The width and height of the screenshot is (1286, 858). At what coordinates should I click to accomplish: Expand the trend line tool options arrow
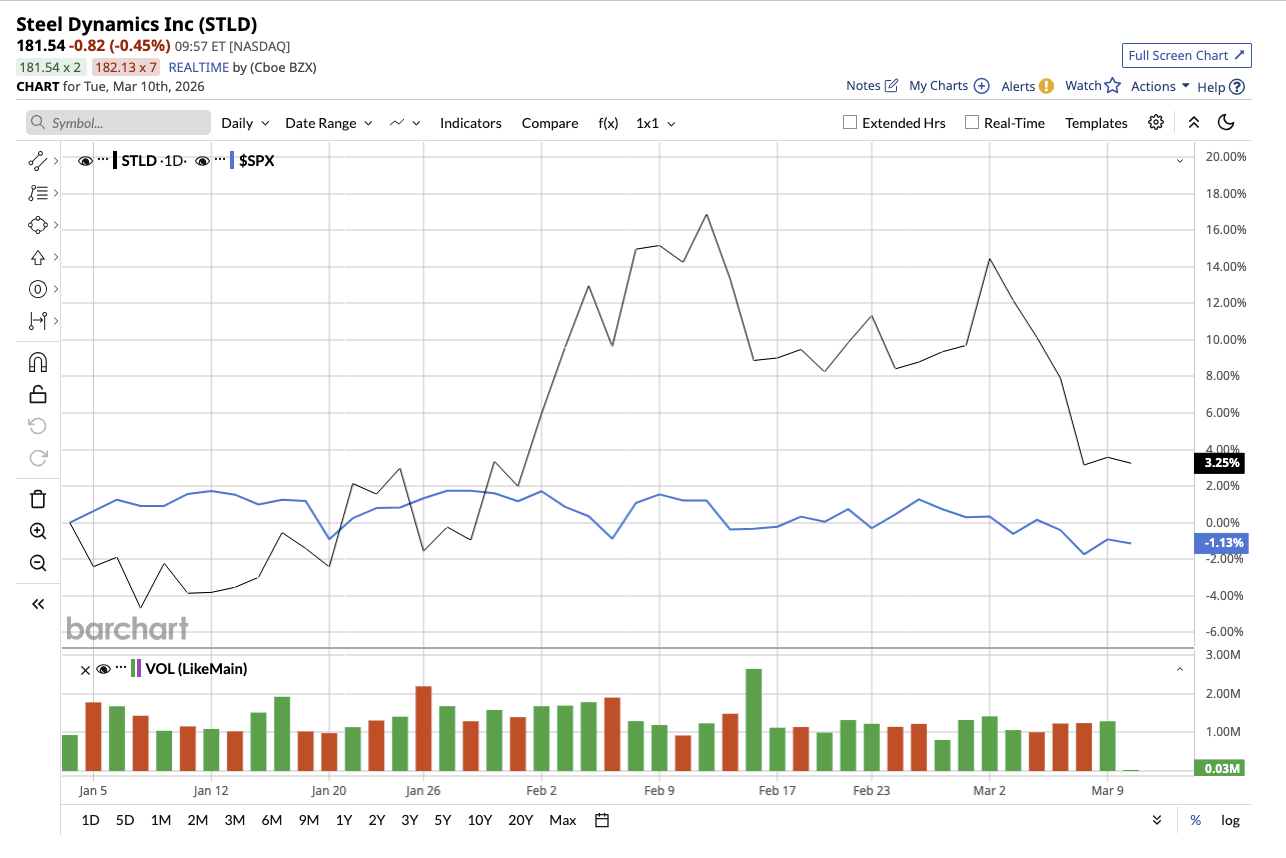(x=56, y=160)
